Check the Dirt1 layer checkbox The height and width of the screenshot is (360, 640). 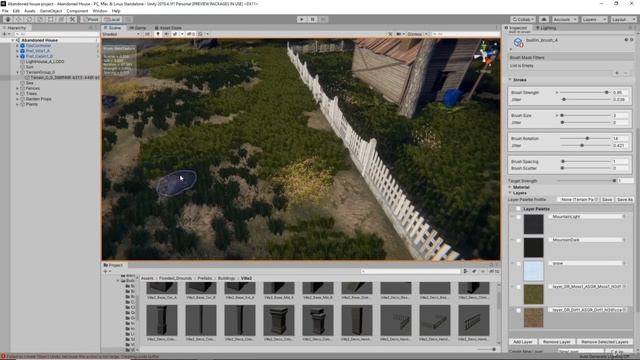(x=518, y=310)
